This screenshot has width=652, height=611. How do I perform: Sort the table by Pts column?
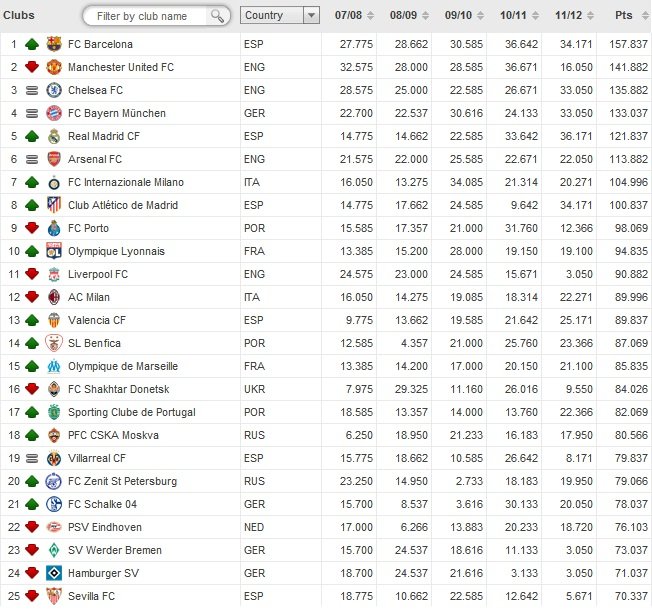[630, 16]
